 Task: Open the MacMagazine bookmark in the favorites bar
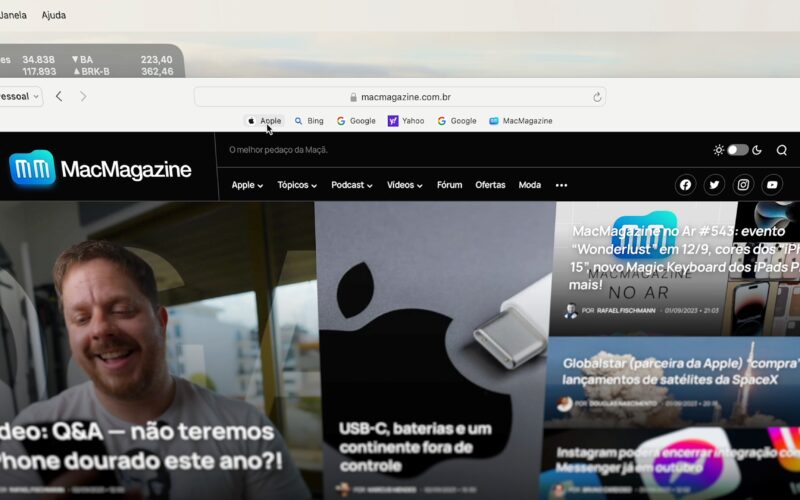pos(521,121)
